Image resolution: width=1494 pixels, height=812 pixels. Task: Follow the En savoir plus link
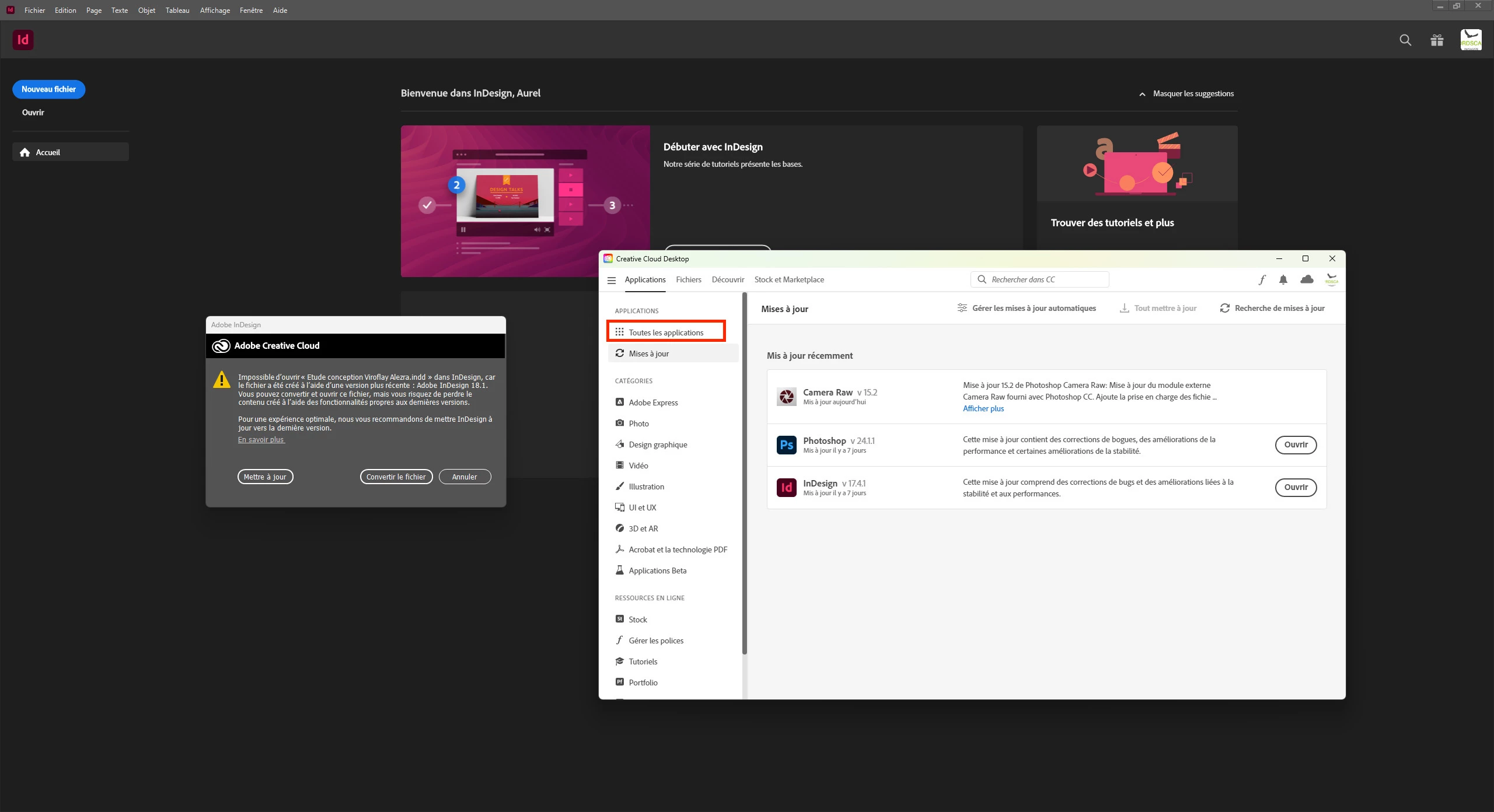(260, 440)
